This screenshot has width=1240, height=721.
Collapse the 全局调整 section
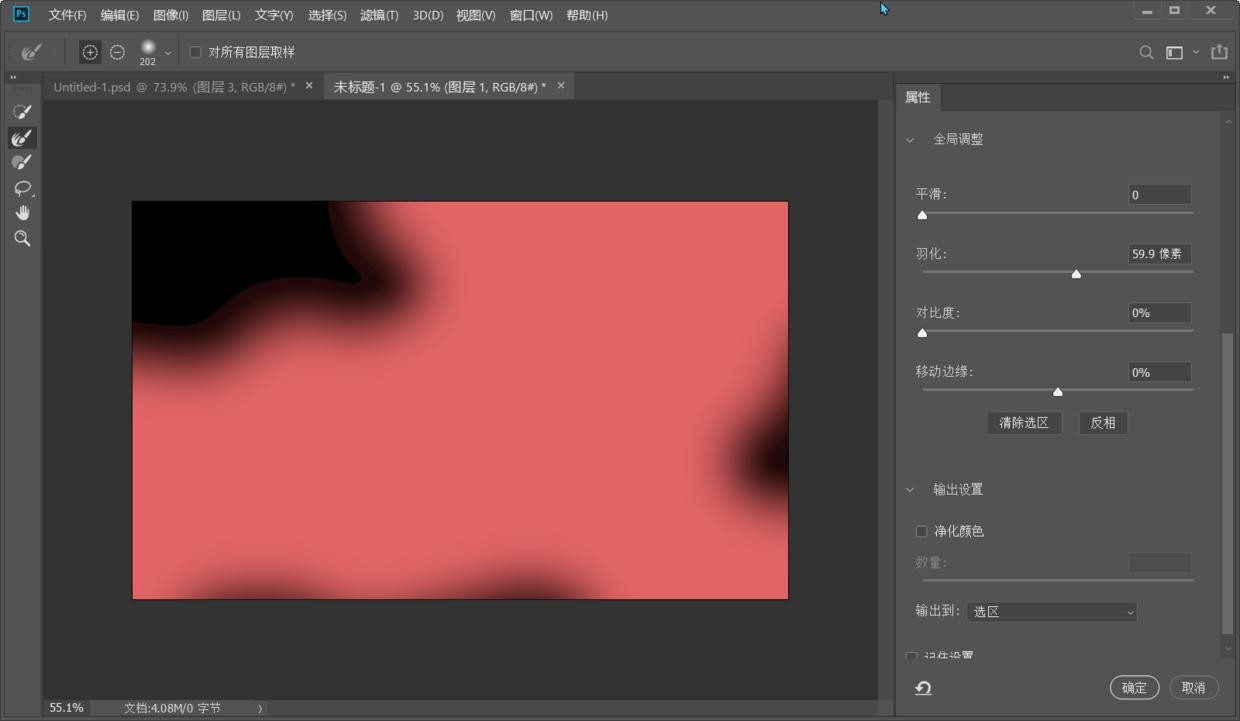pyautogui.click(x=910, y=140)
